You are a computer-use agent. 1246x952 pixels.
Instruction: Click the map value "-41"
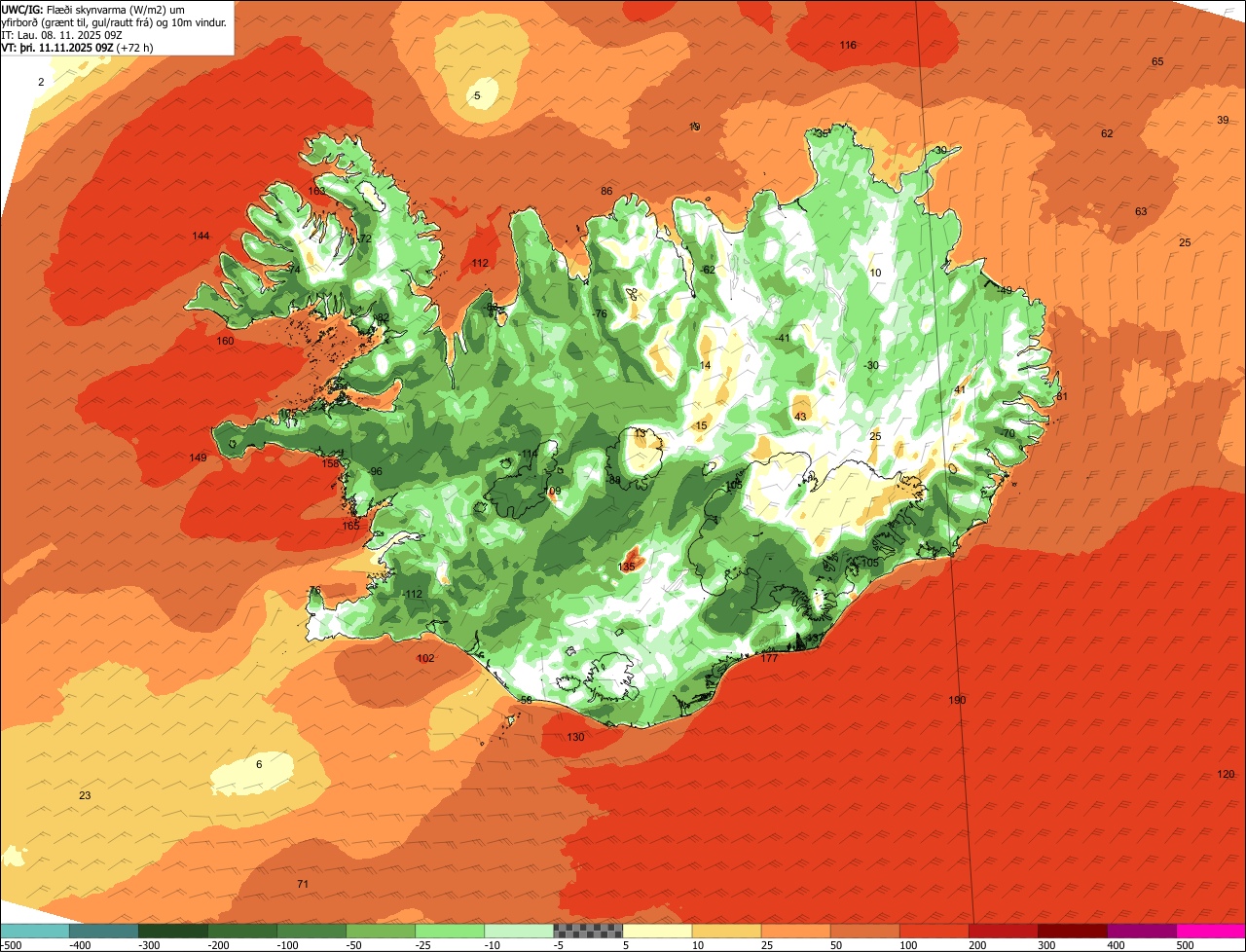tap(783, 338)
